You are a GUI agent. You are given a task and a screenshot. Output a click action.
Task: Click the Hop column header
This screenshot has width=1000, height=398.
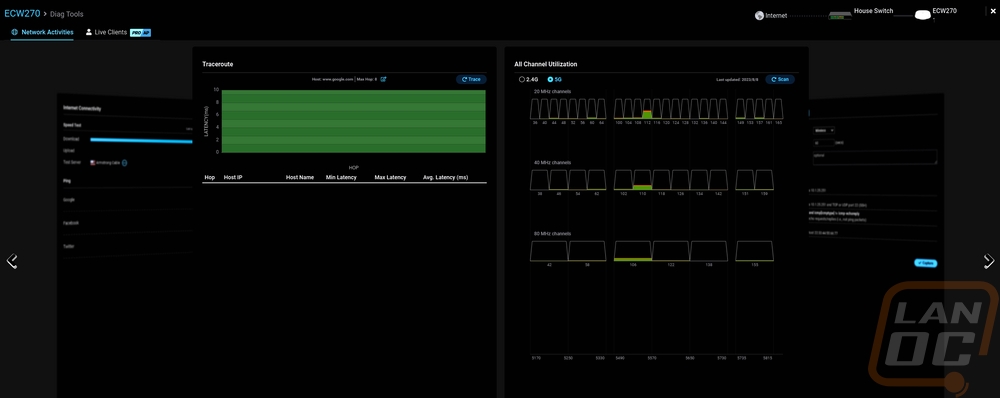pos(209,177)
